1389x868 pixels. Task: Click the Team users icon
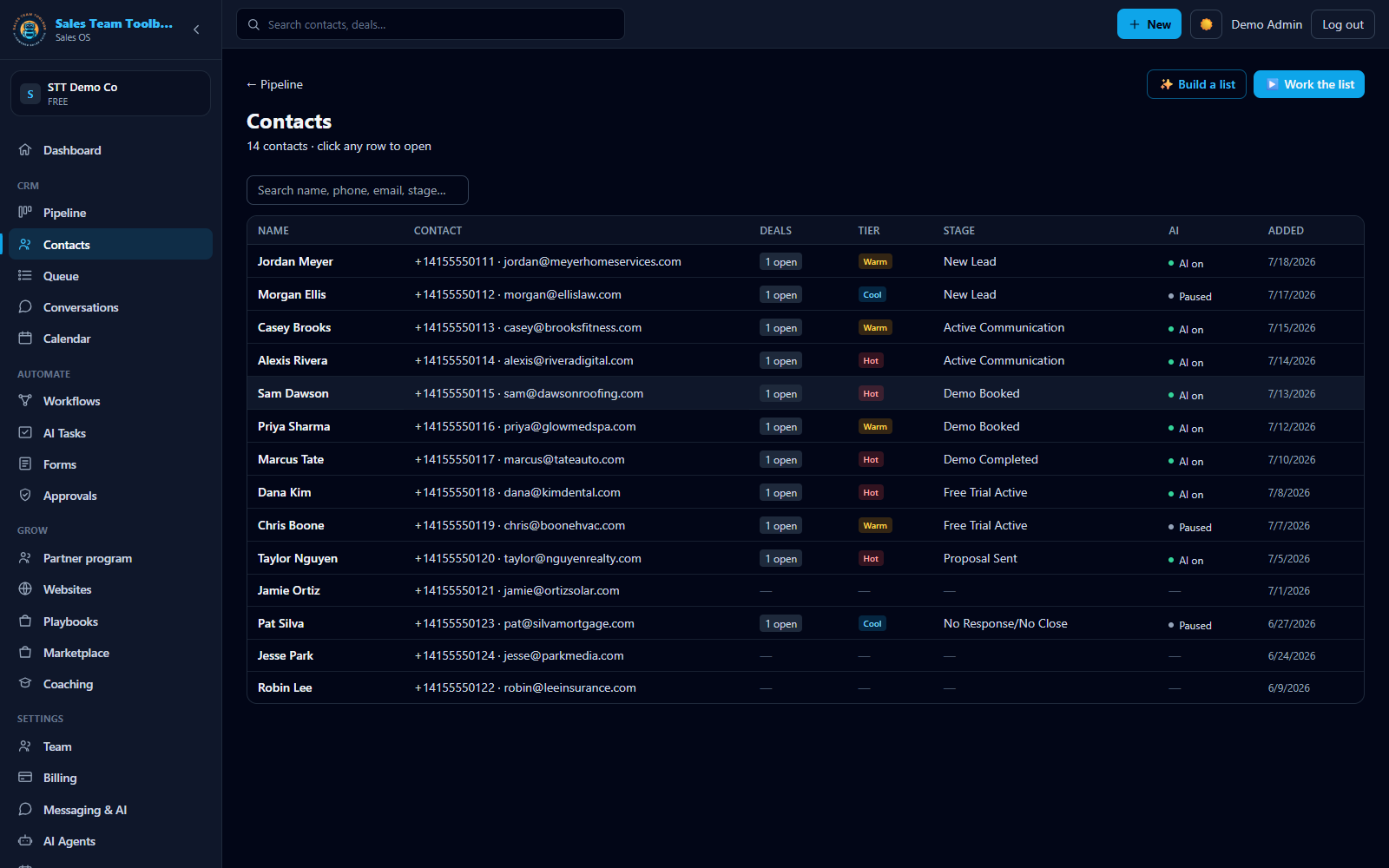pyautogui.click(x=25, y=746)
